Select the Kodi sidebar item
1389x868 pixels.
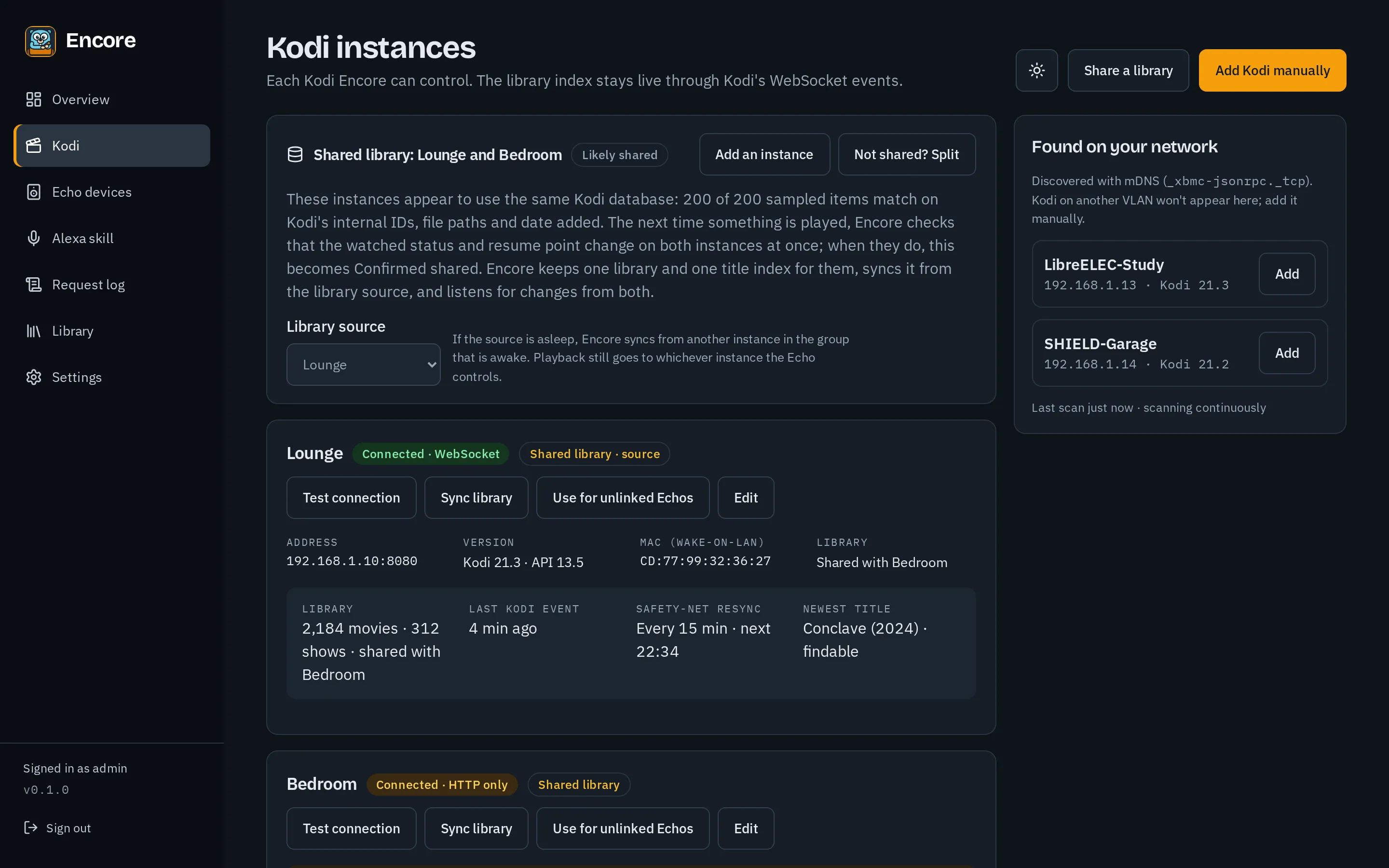click(112, 146)
